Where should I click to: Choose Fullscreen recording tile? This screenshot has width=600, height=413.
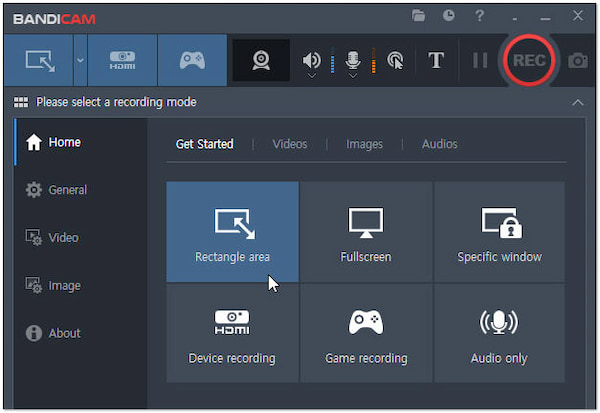366,232
